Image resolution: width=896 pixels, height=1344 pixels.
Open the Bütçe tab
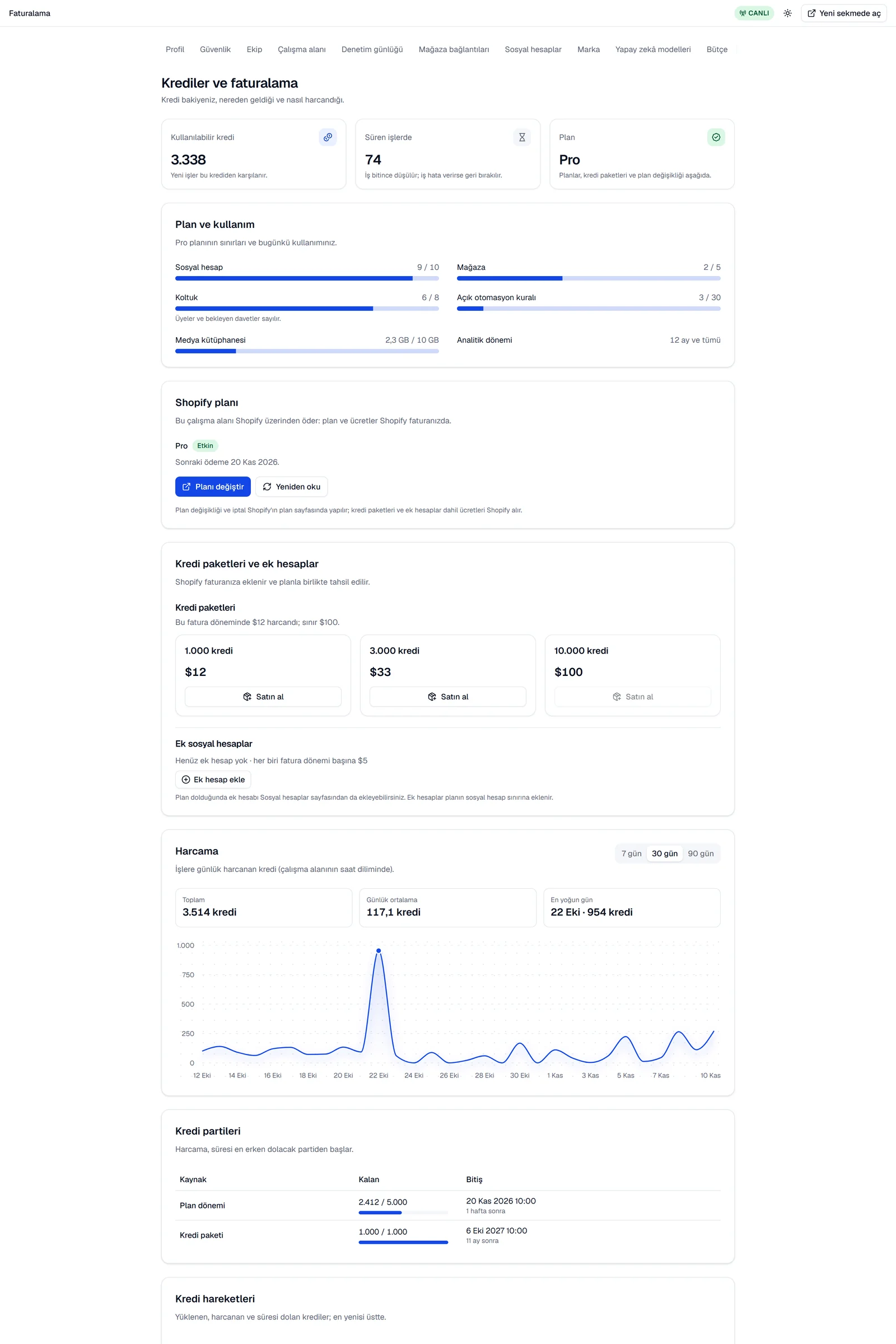click(717, 50)
